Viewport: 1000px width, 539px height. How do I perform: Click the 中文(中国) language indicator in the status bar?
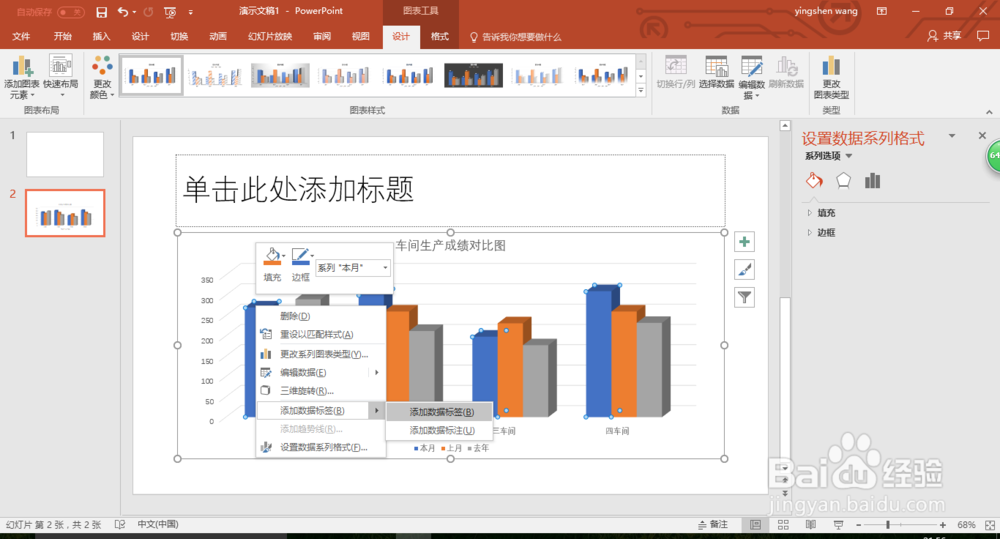pos(158,524)
